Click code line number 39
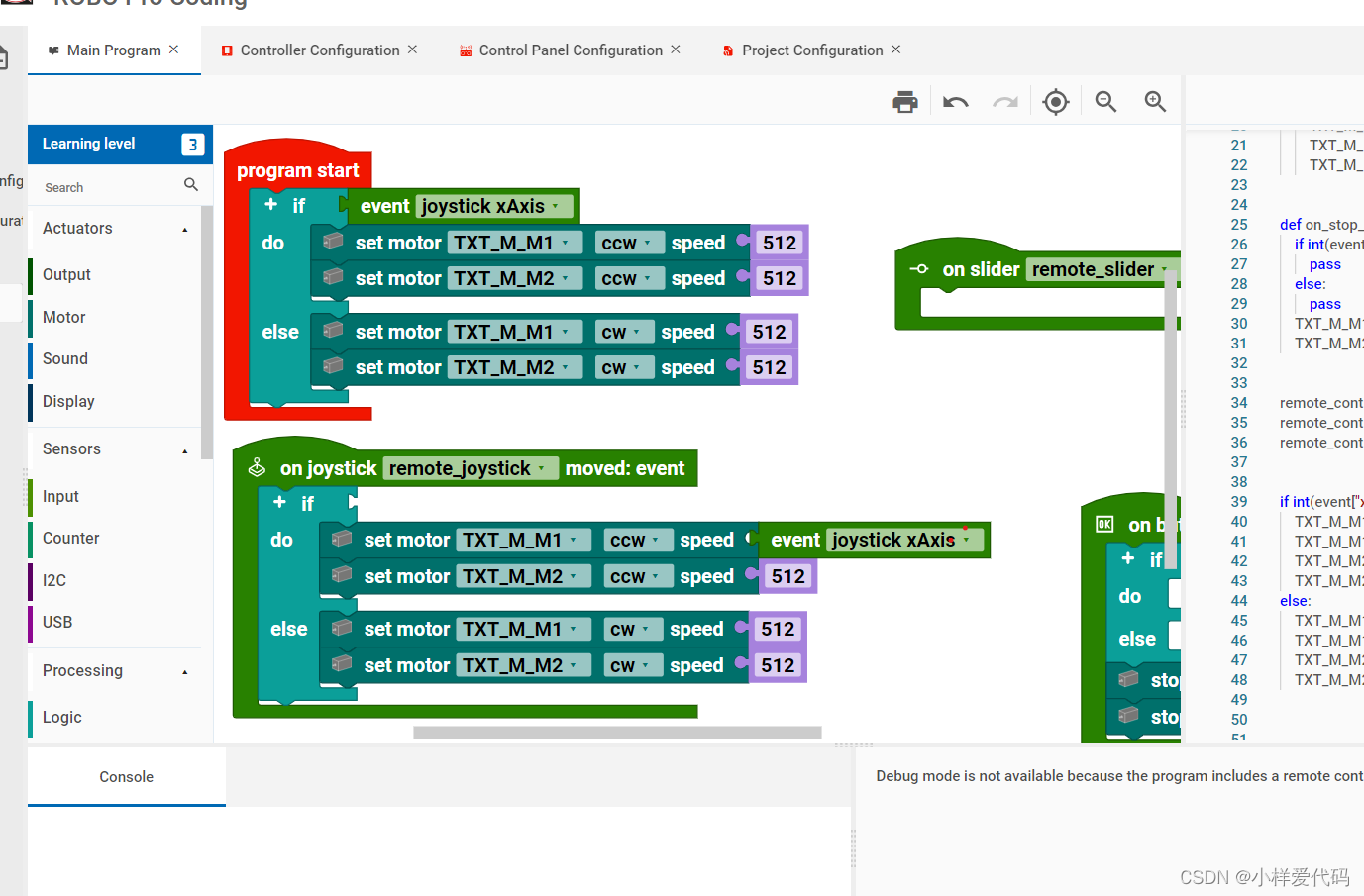1364x896 pixels. (1239, 502)
